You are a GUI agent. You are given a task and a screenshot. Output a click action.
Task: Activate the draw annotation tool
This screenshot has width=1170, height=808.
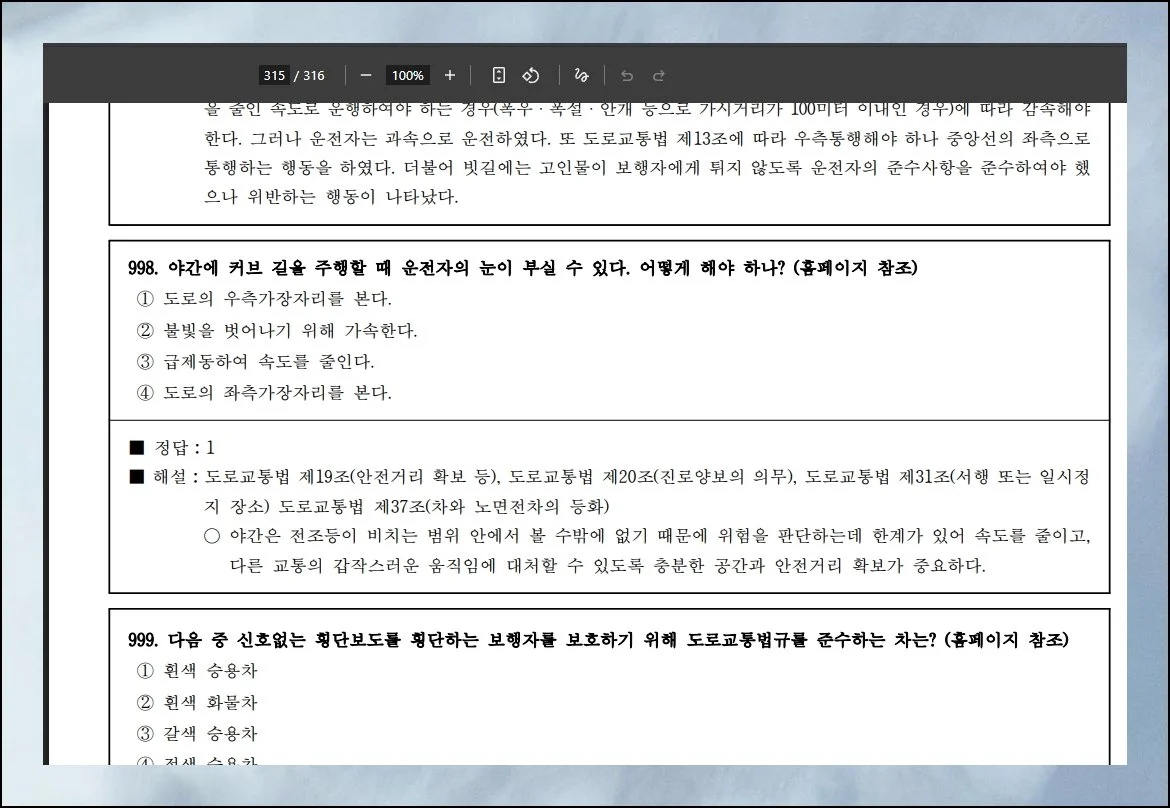(581, 75)
